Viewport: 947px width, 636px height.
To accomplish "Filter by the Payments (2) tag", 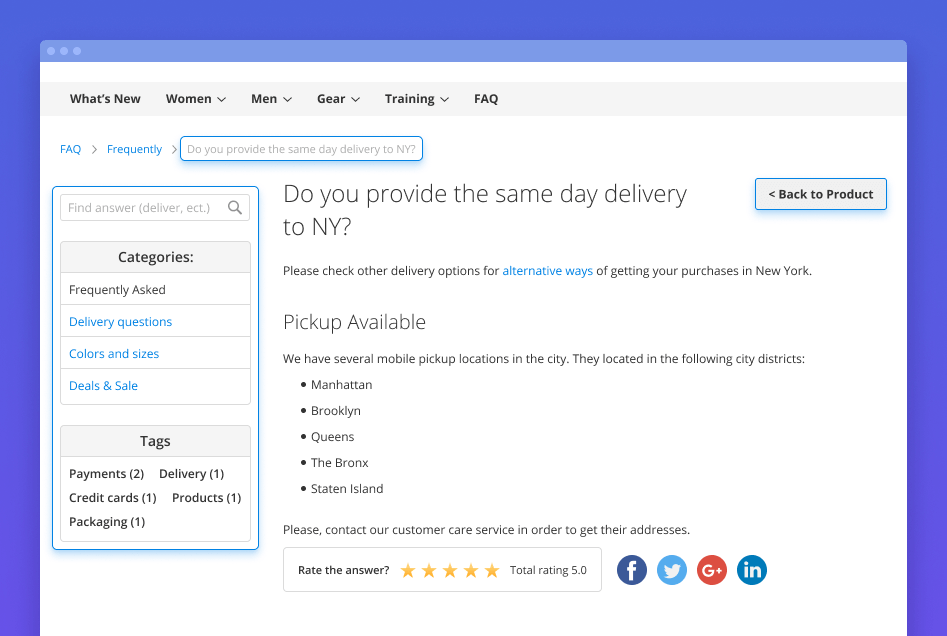I will [106, 474].
